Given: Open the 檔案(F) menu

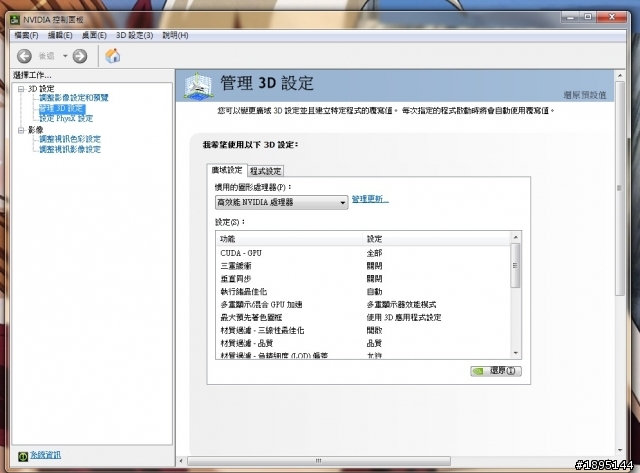Looking at the screenshot, I should [x=26, y=36].
